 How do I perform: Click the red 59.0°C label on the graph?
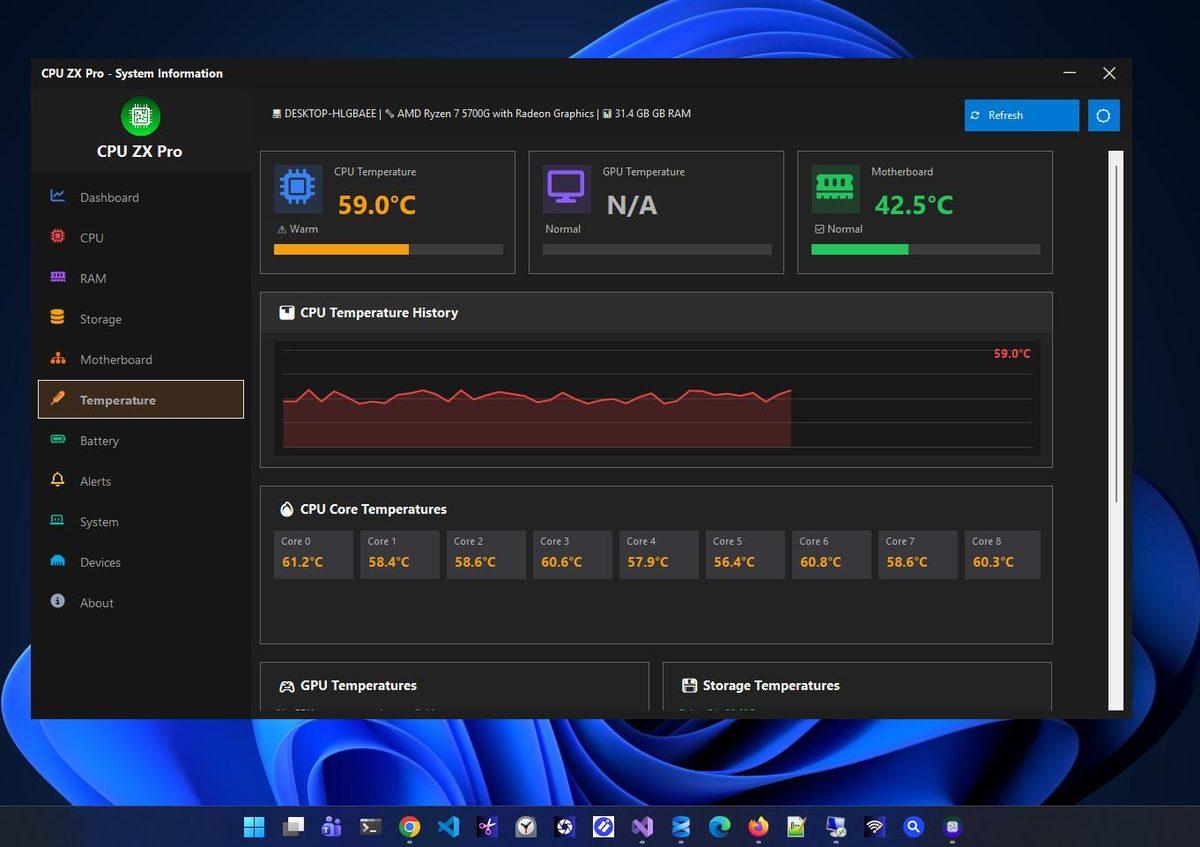1012,354
